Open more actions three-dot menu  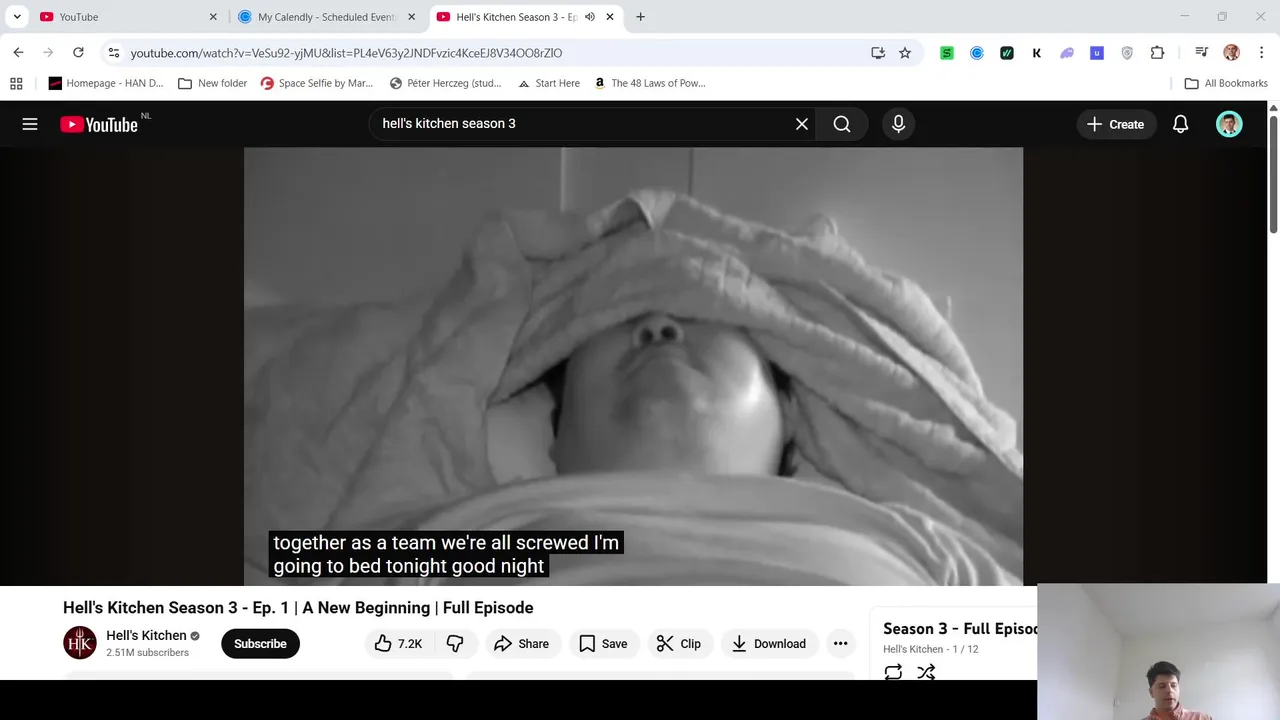tap(840, 644)
